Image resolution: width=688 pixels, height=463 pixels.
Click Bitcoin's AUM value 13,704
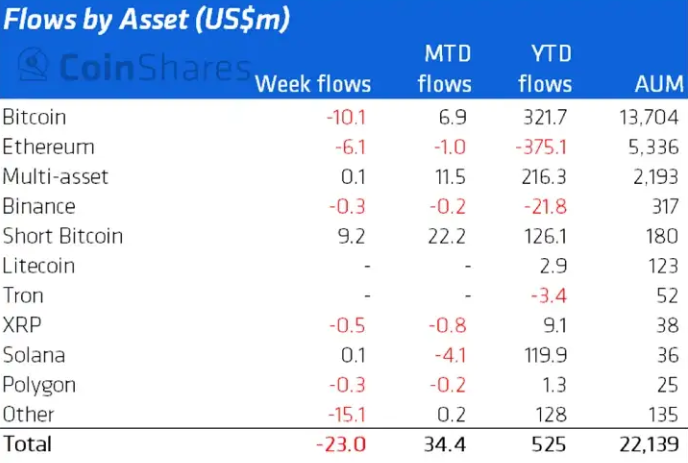[649, 117]
